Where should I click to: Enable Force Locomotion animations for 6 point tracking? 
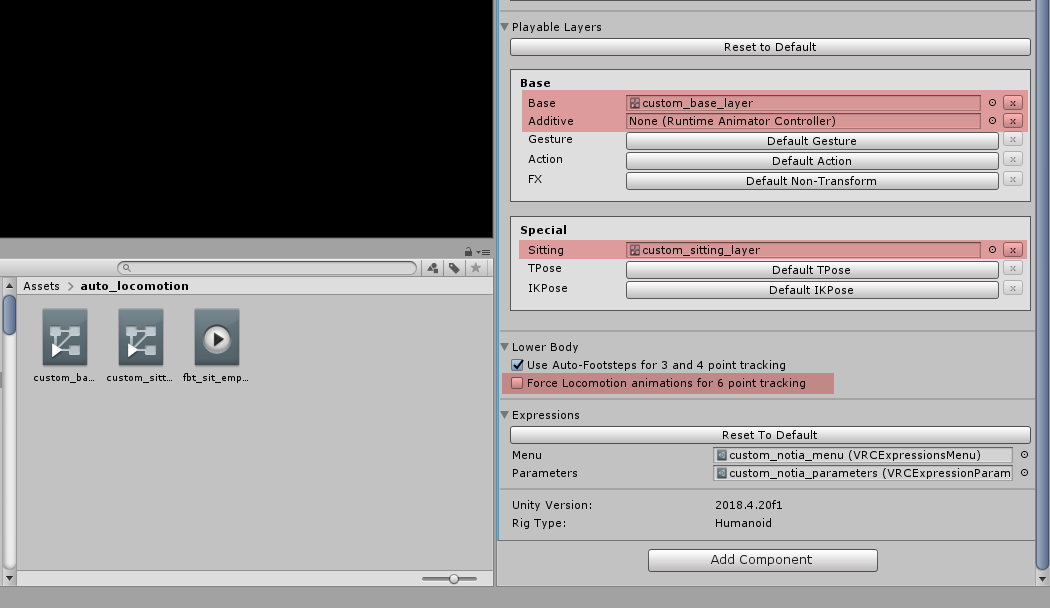517,383
